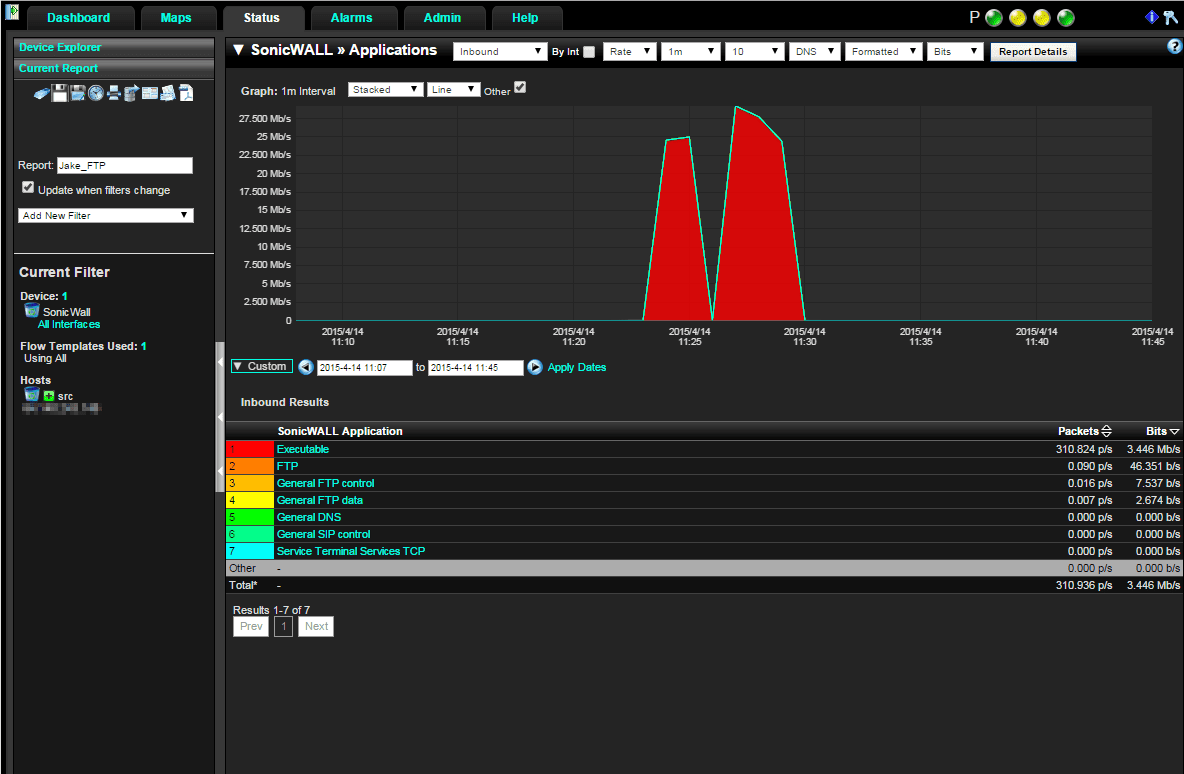Open the Service Terminal Services TCP link
This screenshot has width=1184, height=774.
tap(351, 550)
